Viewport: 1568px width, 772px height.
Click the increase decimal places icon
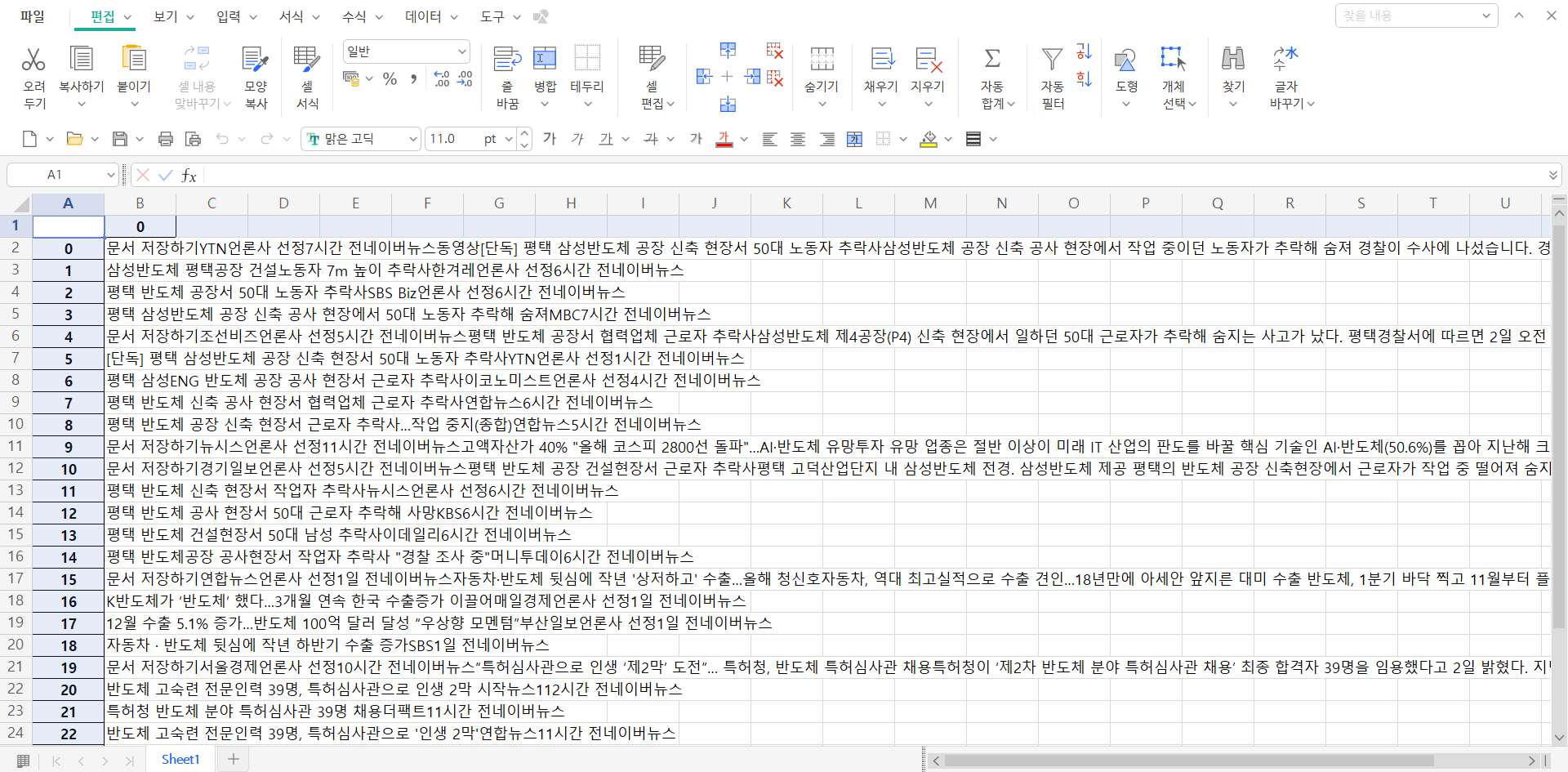coord(442,78)
